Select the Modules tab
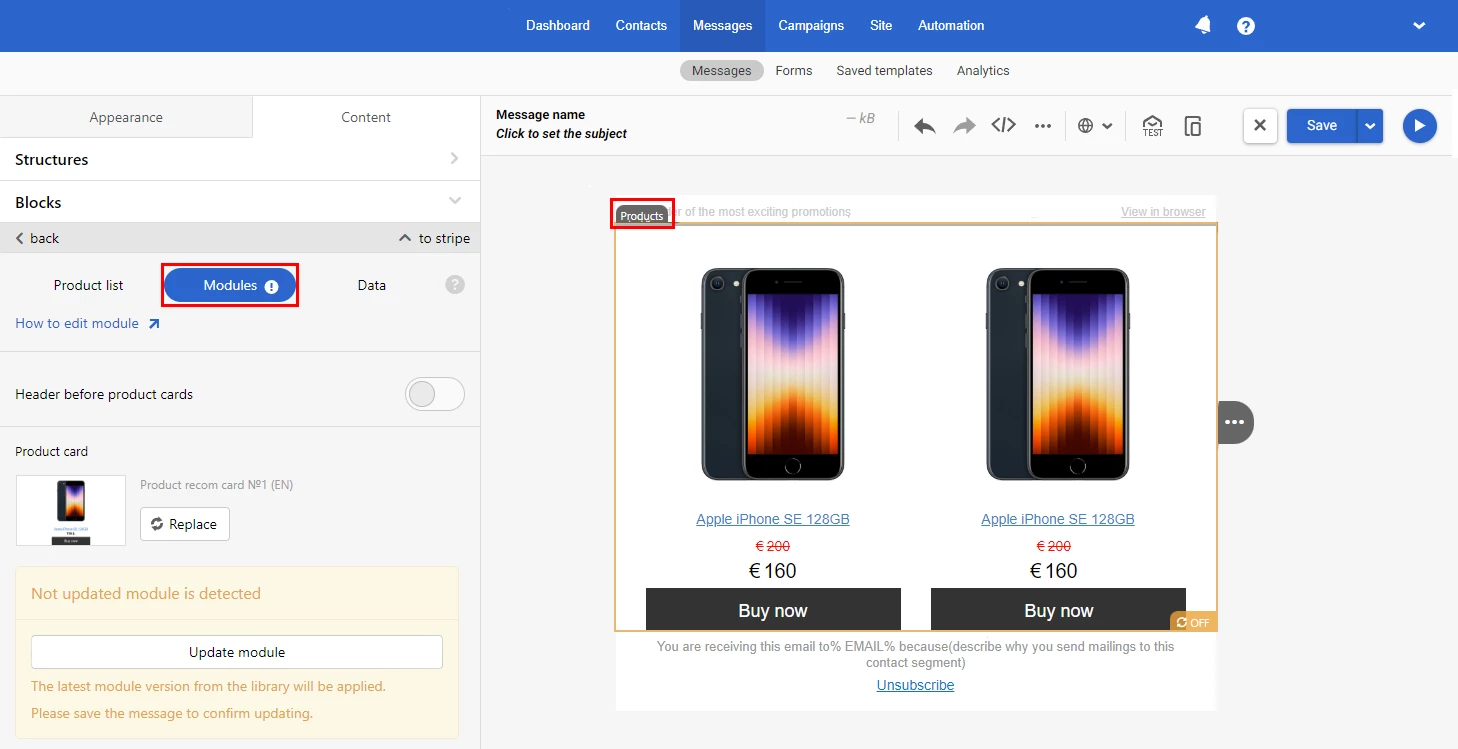1458x749 pixels. point(230,285)
